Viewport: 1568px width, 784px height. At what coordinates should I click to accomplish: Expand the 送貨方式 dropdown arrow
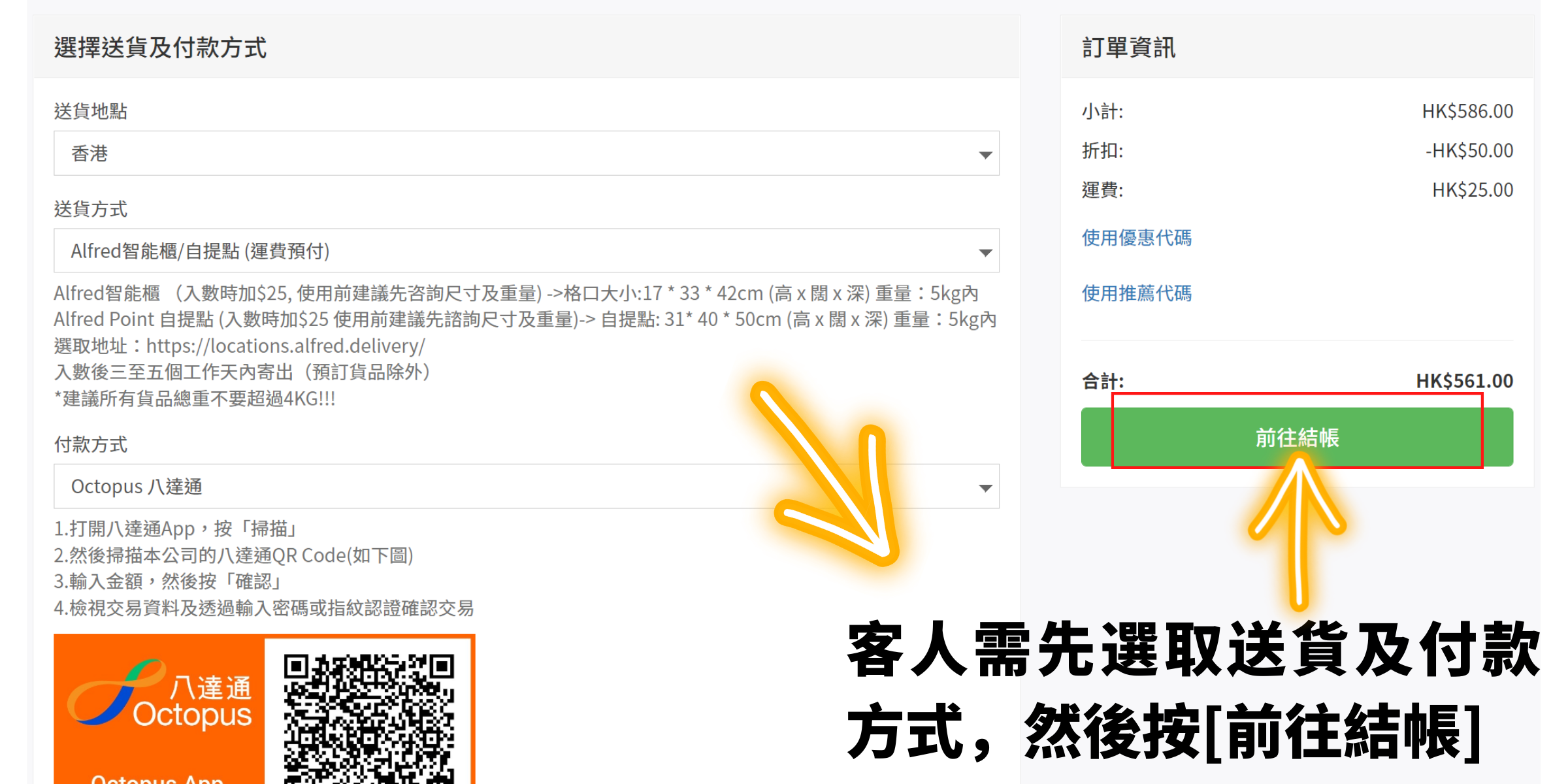985,252
